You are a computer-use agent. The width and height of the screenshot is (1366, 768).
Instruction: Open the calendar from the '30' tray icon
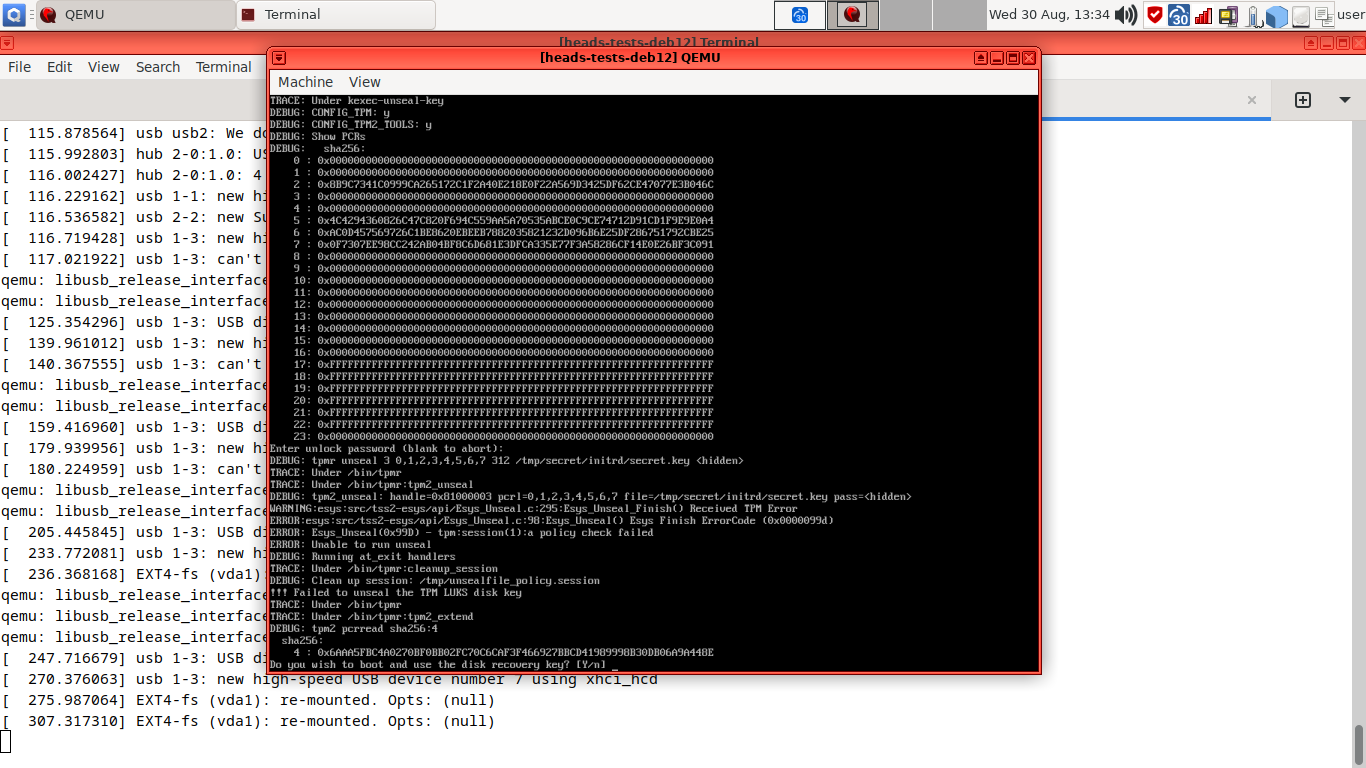[1178, 15]
